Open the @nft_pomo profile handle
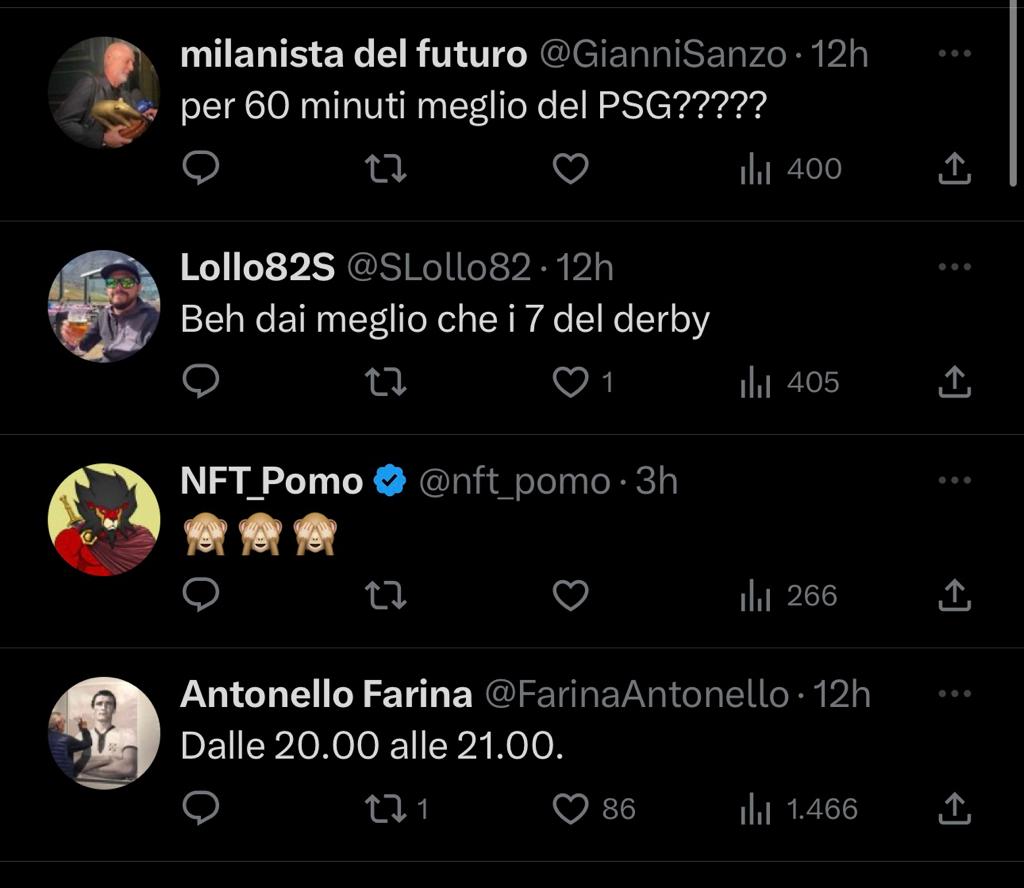1024x888 pixels. (514, 481)
